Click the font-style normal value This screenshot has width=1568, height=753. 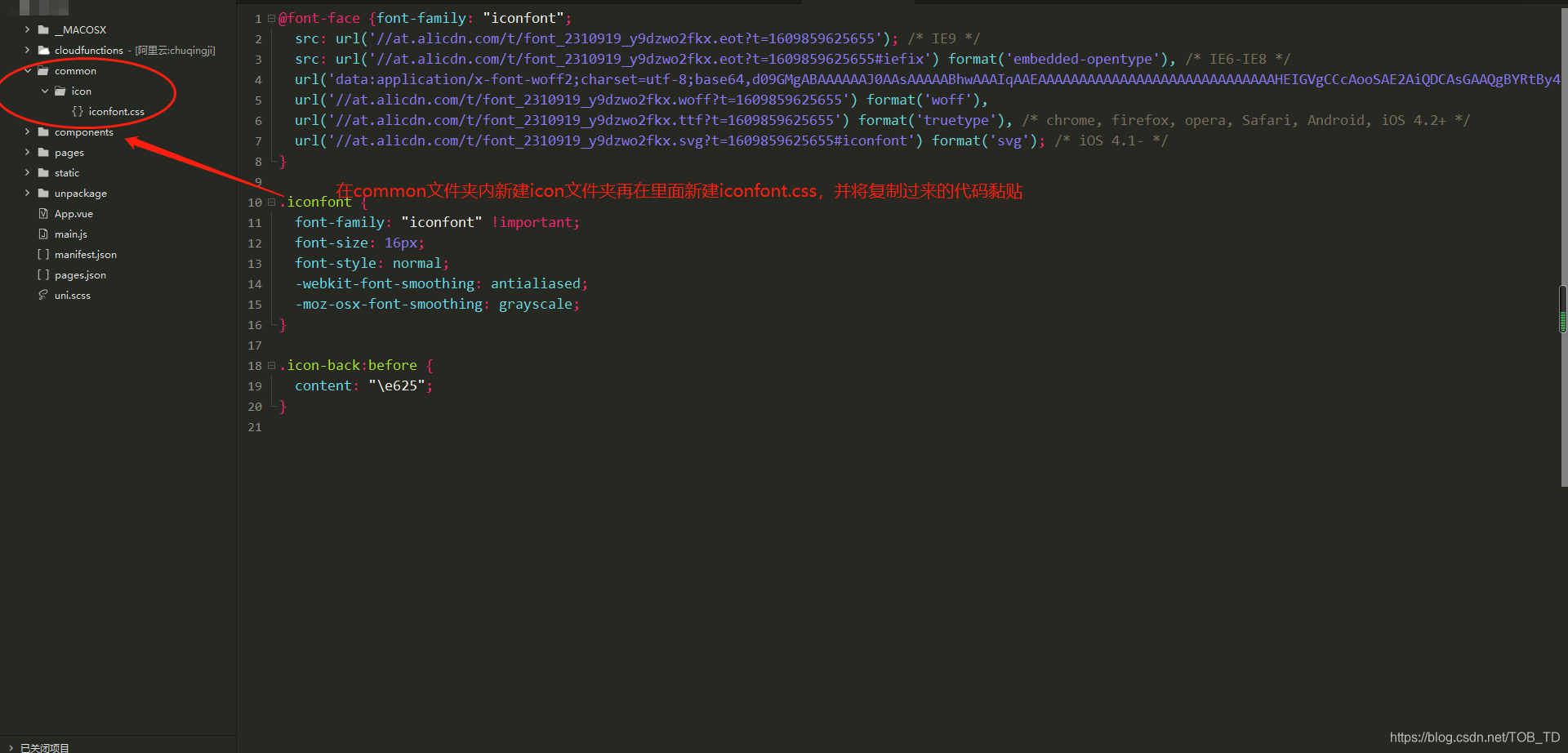point(416,264)
